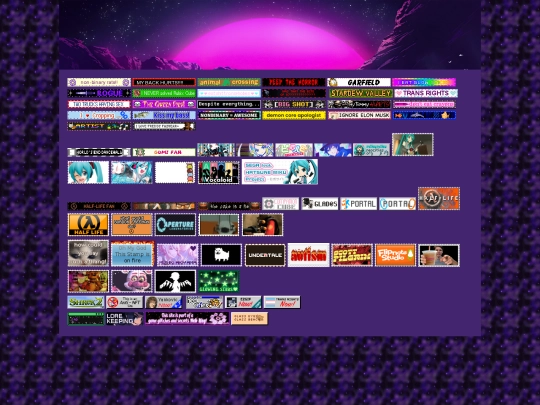The image size is (540, 405).
Task: Click the NONBINARY = AWESOME blinkie
Action: click(229, 115)
